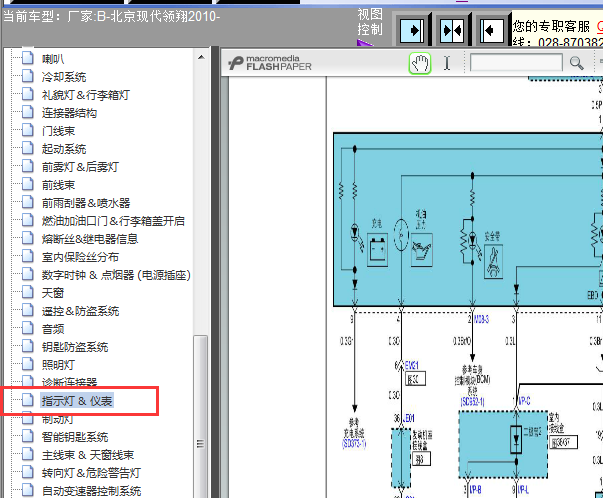Select 数字时钟 & 点烟器 (电源插座)
The height and width of the screenshot is (498, 603).
[x=116, y=275]
